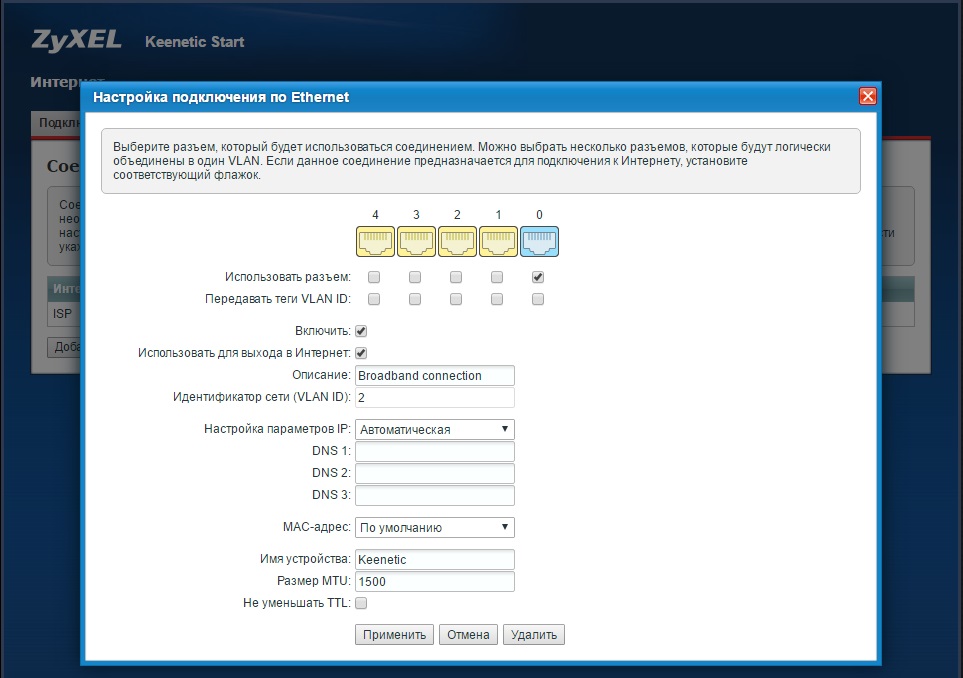
Task: Click the blue WAN port 0 icon
Action: [x=539, y=242]
